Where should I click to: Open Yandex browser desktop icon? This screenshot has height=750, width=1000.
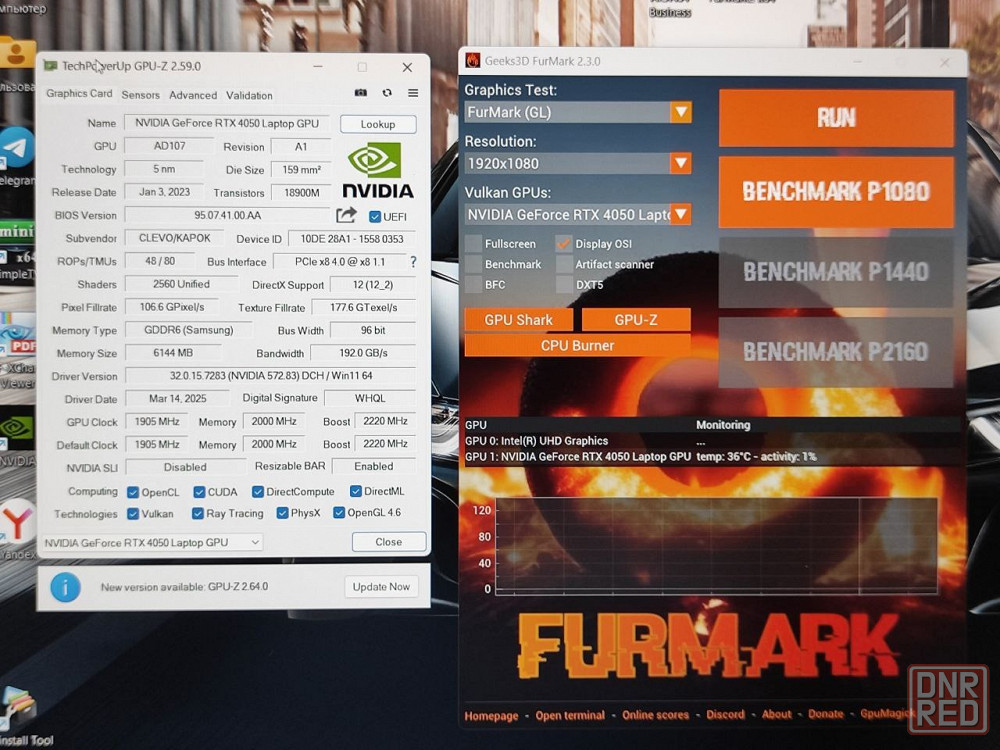tap(17, 522)
